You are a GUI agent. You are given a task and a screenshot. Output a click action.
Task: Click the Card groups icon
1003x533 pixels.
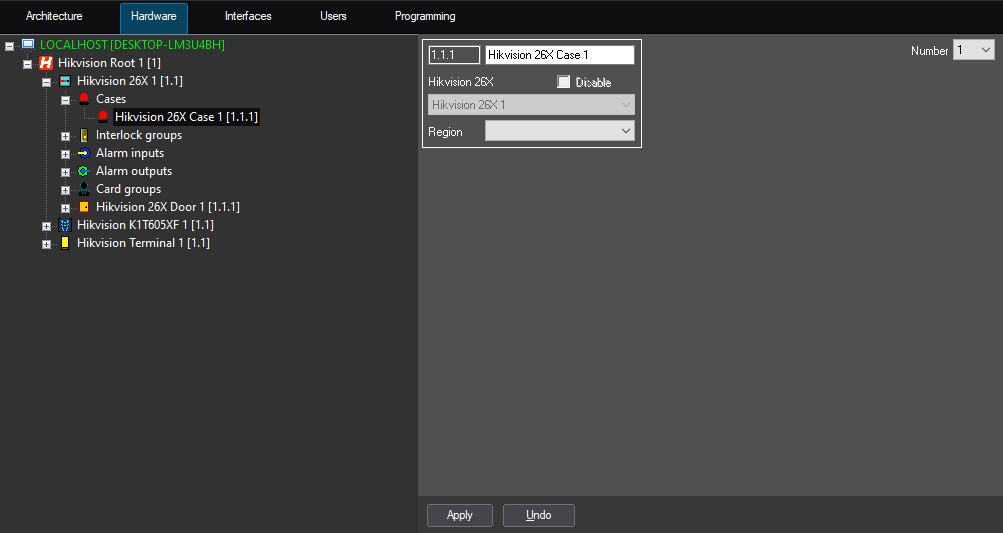point(84,189)
